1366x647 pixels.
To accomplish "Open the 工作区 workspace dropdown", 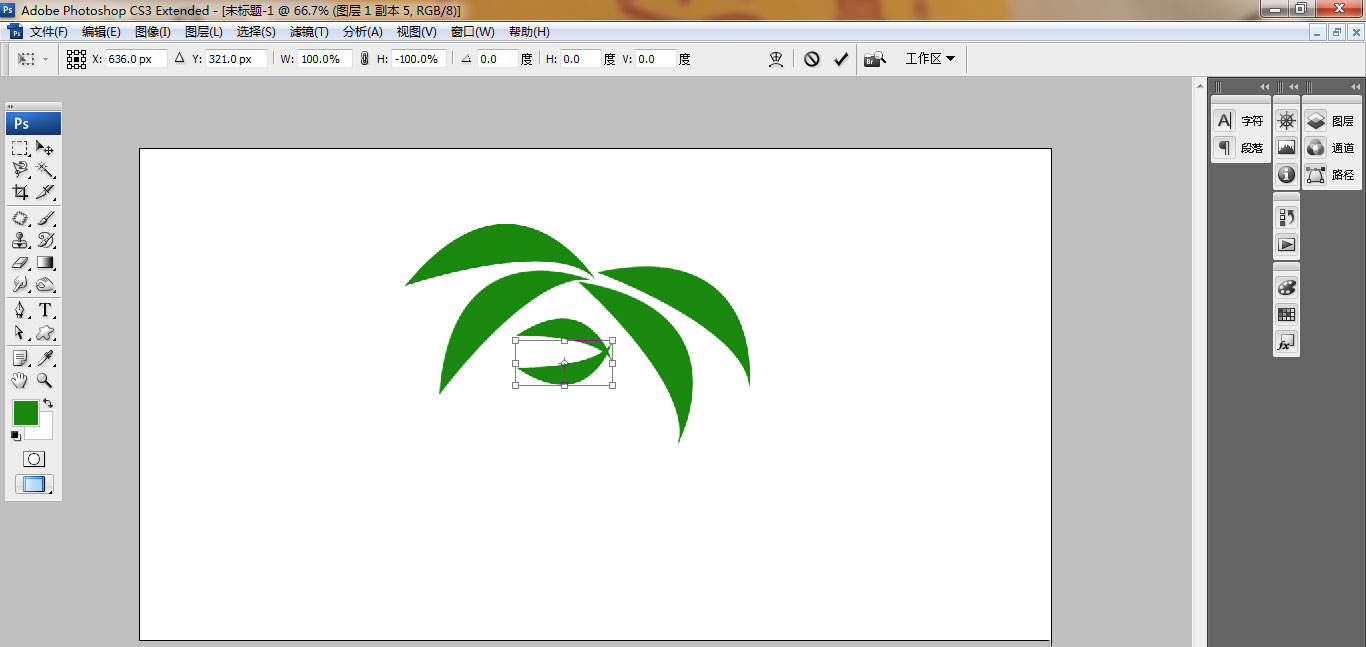I will 930,59.
